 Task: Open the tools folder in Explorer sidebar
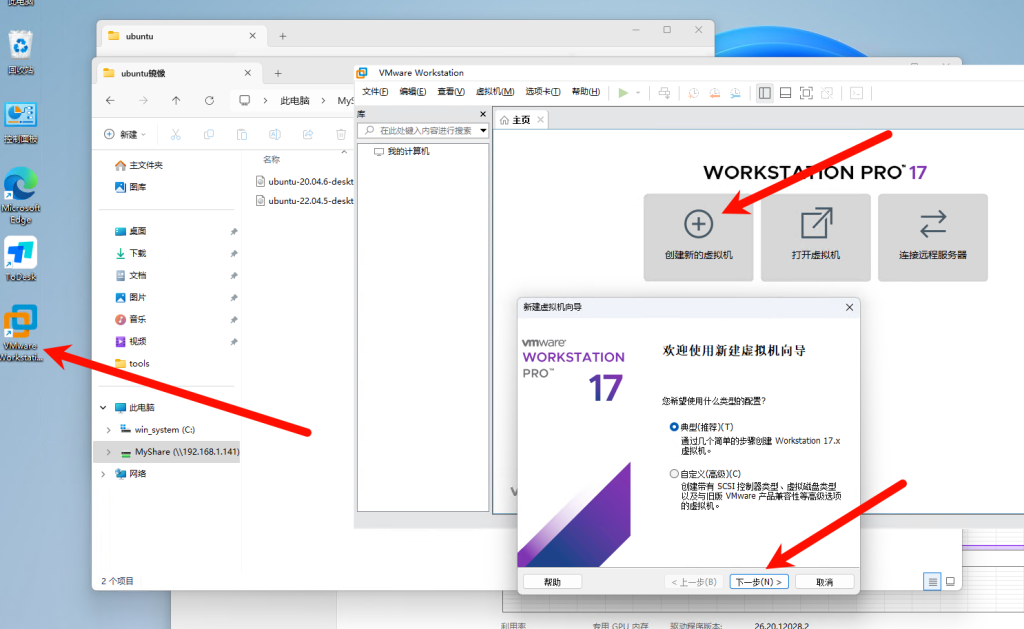pyautogui.click(x=133, y=363)
